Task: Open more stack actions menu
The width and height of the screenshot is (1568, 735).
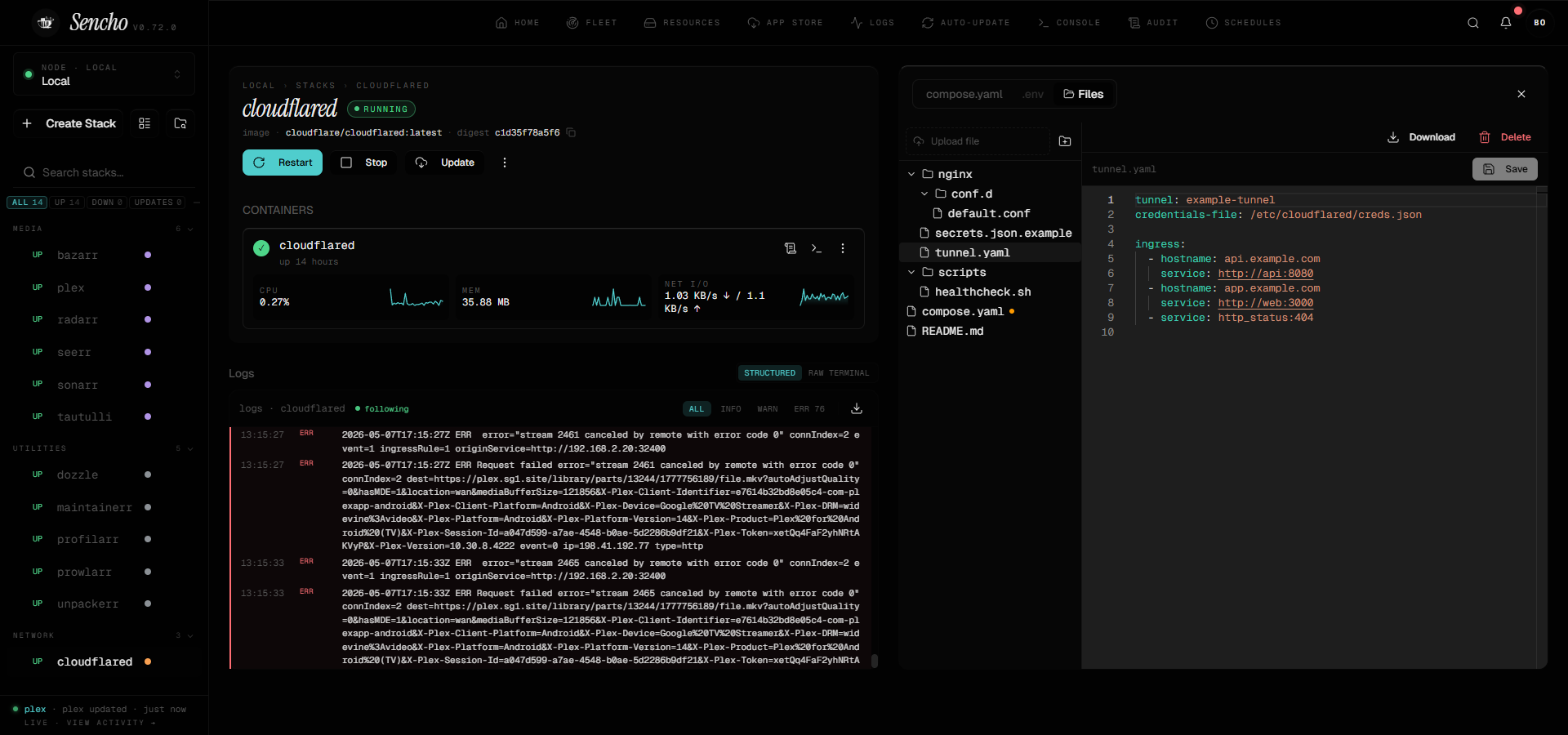Action: click(x=505, y=163)
